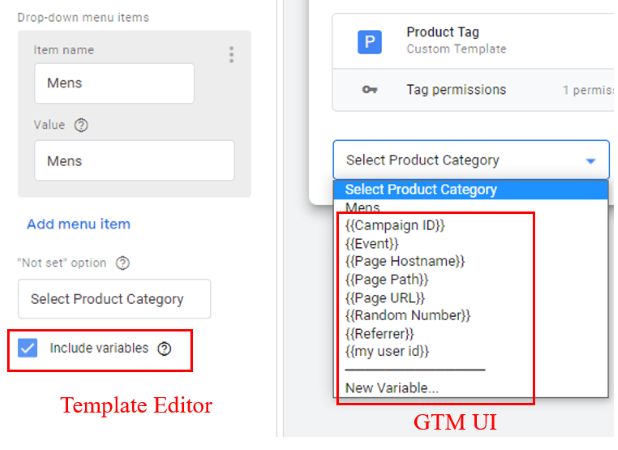The height and width of the screenshot is (450, 618).
Task: Open the Select Product Category combo box
Action: [471, 160]
